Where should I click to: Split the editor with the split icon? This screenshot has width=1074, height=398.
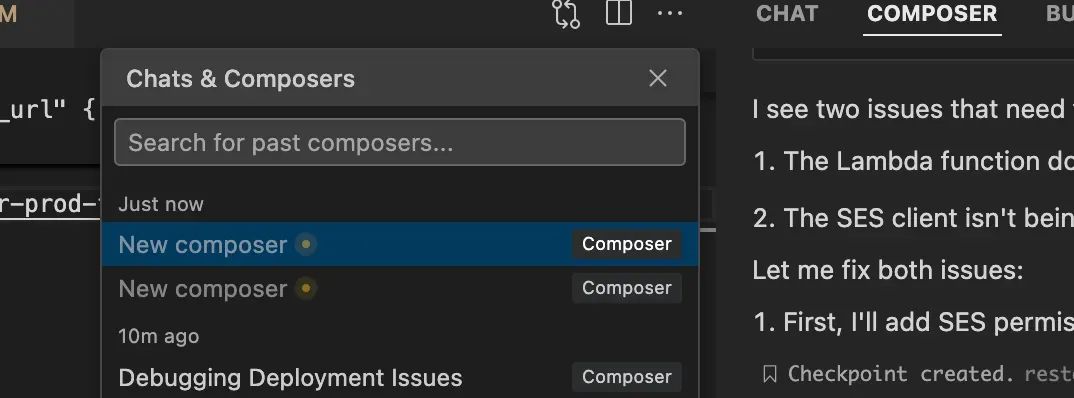pyautogui.click(x=619, y=13)
